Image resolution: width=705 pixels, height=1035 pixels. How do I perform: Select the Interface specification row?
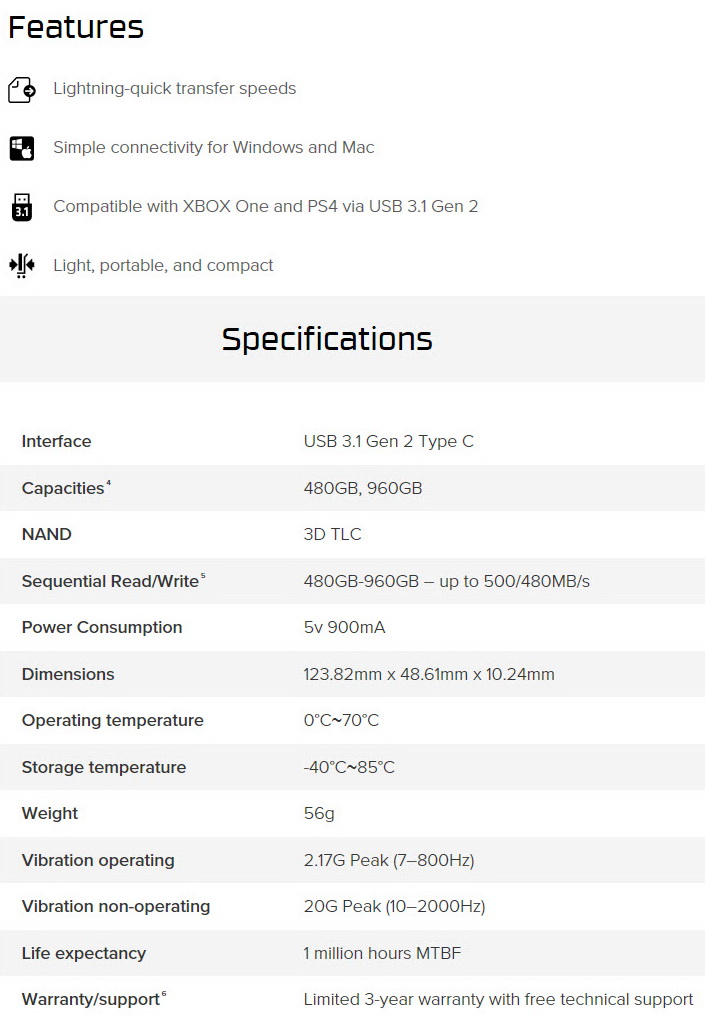click(x=352, y=441)
